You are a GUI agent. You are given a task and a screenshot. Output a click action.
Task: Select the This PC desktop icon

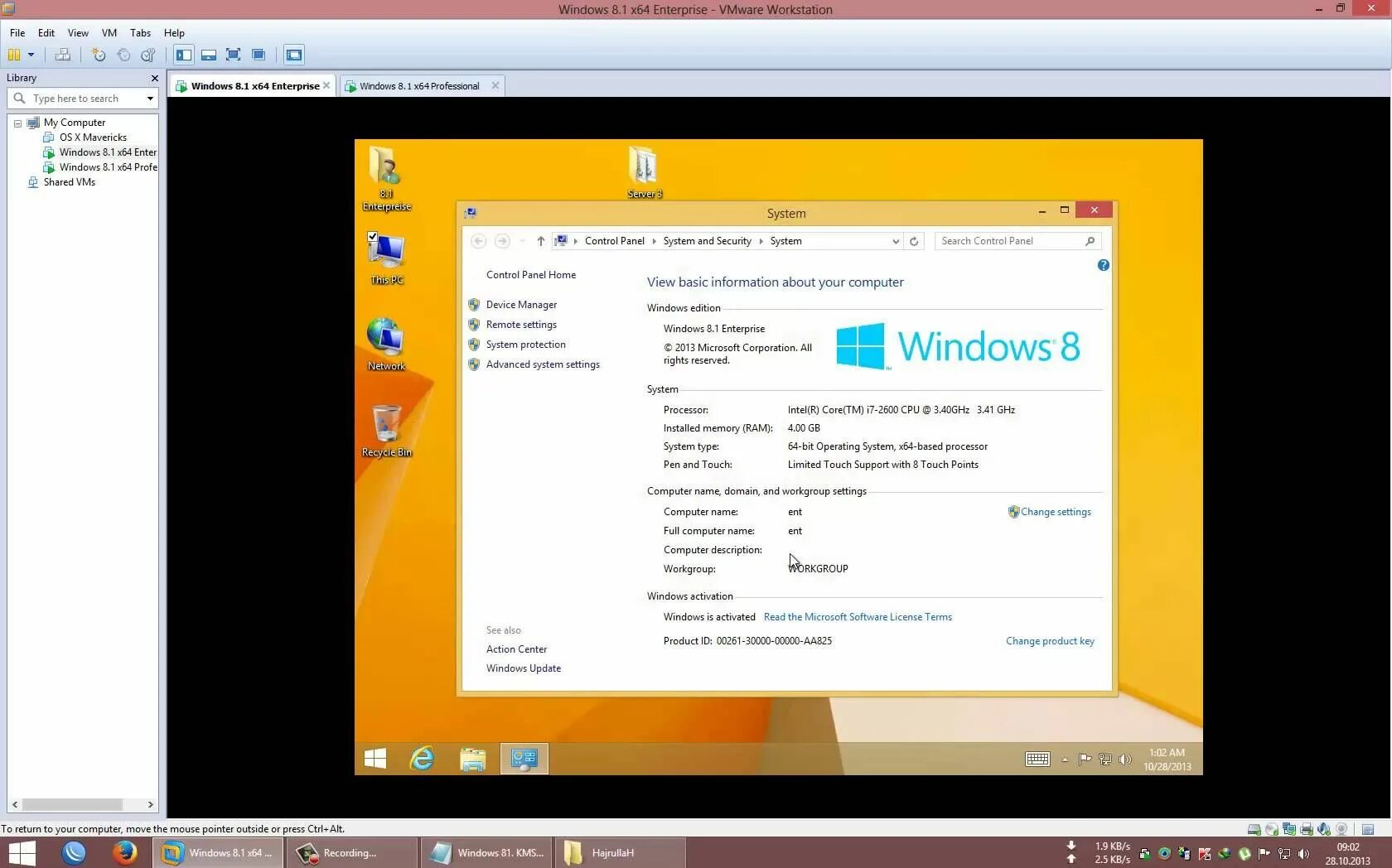point(387,258)
